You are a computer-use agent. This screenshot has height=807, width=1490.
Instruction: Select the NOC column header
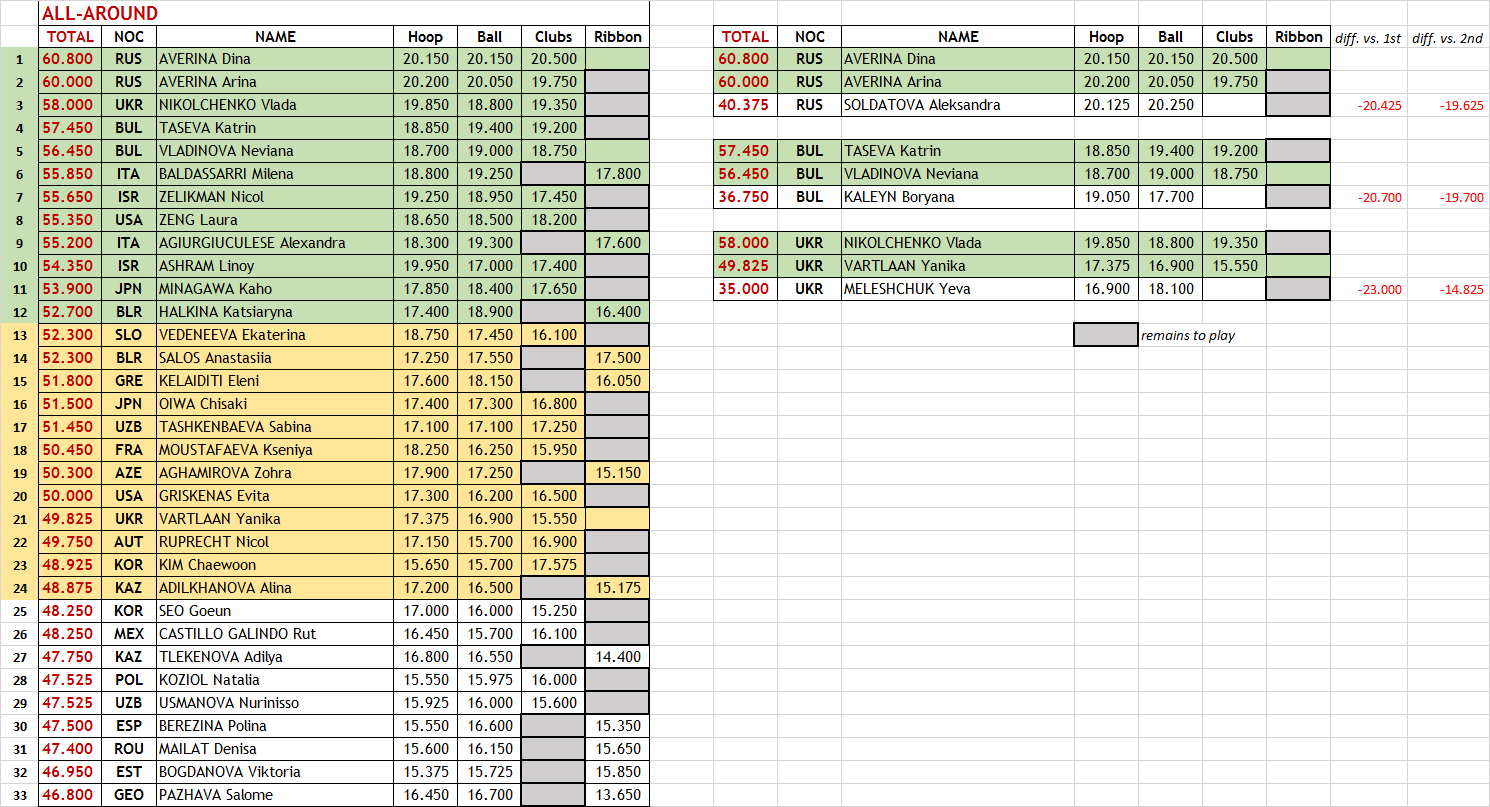tap(128, 36)
